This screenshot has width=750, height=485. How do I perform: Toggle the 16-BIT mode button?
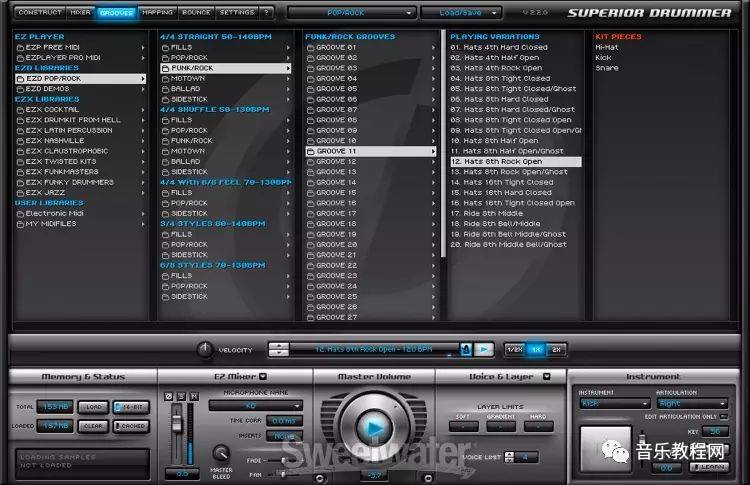point(131,407)
